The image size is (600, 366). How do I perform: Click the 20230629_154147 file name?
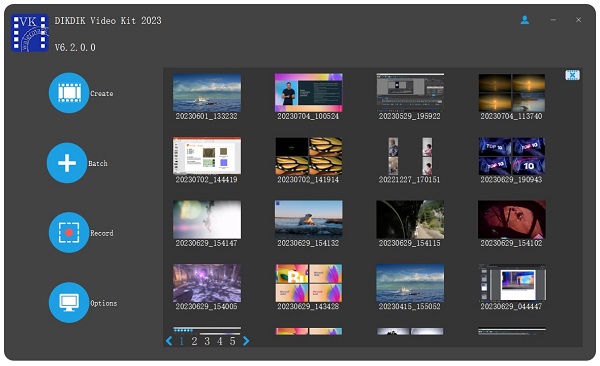point(207,243)
